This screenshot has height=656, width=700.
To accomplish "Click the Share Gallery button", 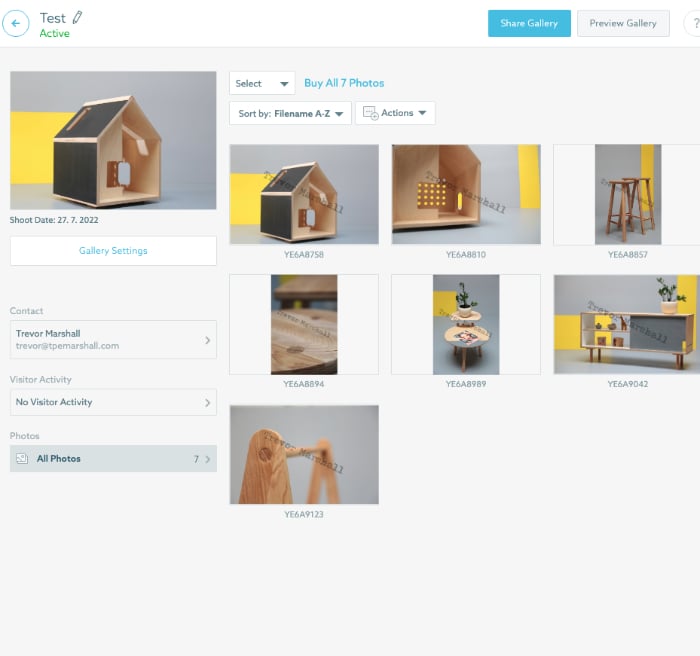I will tap(529, 23).
